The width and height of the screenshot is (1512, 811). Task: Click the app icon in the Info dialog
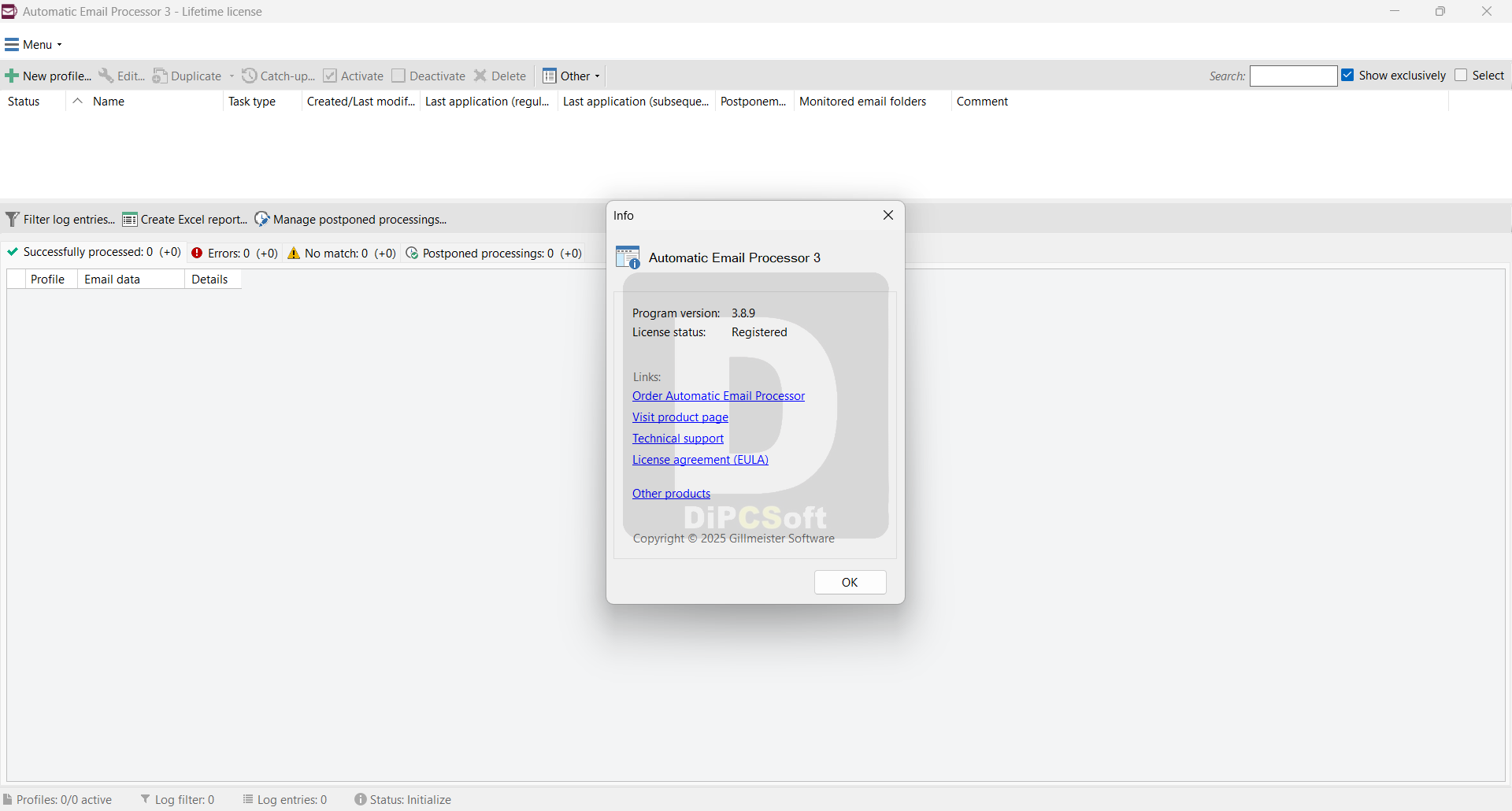point(628,257)
